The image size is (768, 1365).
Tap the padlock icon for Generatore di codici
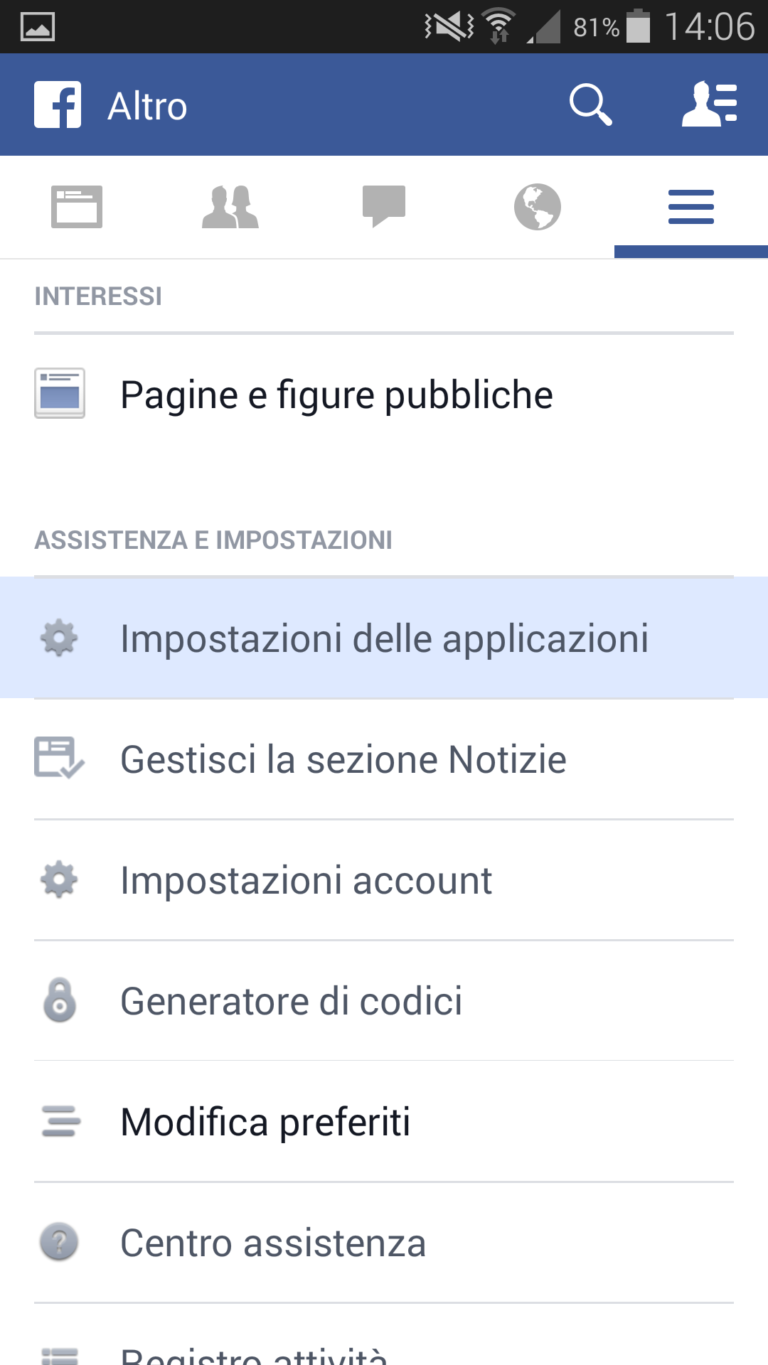(59, 1001)
